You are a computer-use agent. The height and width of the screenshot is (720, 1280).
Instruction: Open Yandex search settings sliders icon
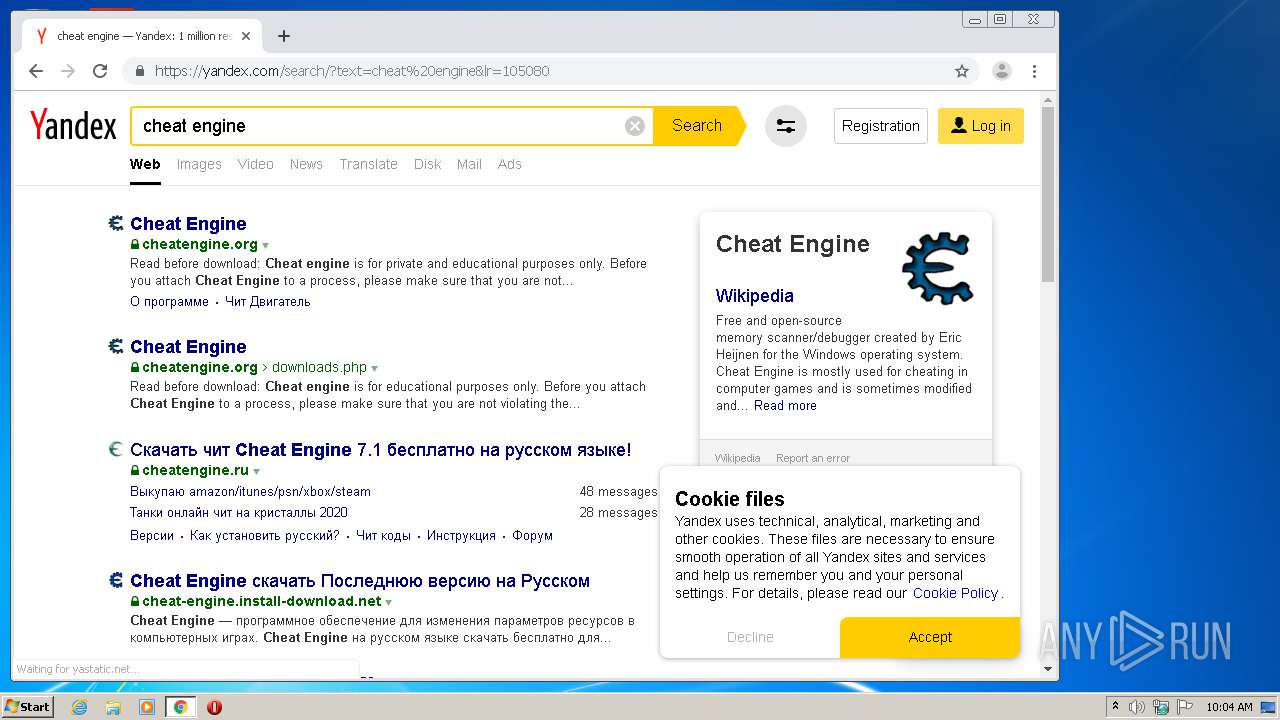[786, 126]
